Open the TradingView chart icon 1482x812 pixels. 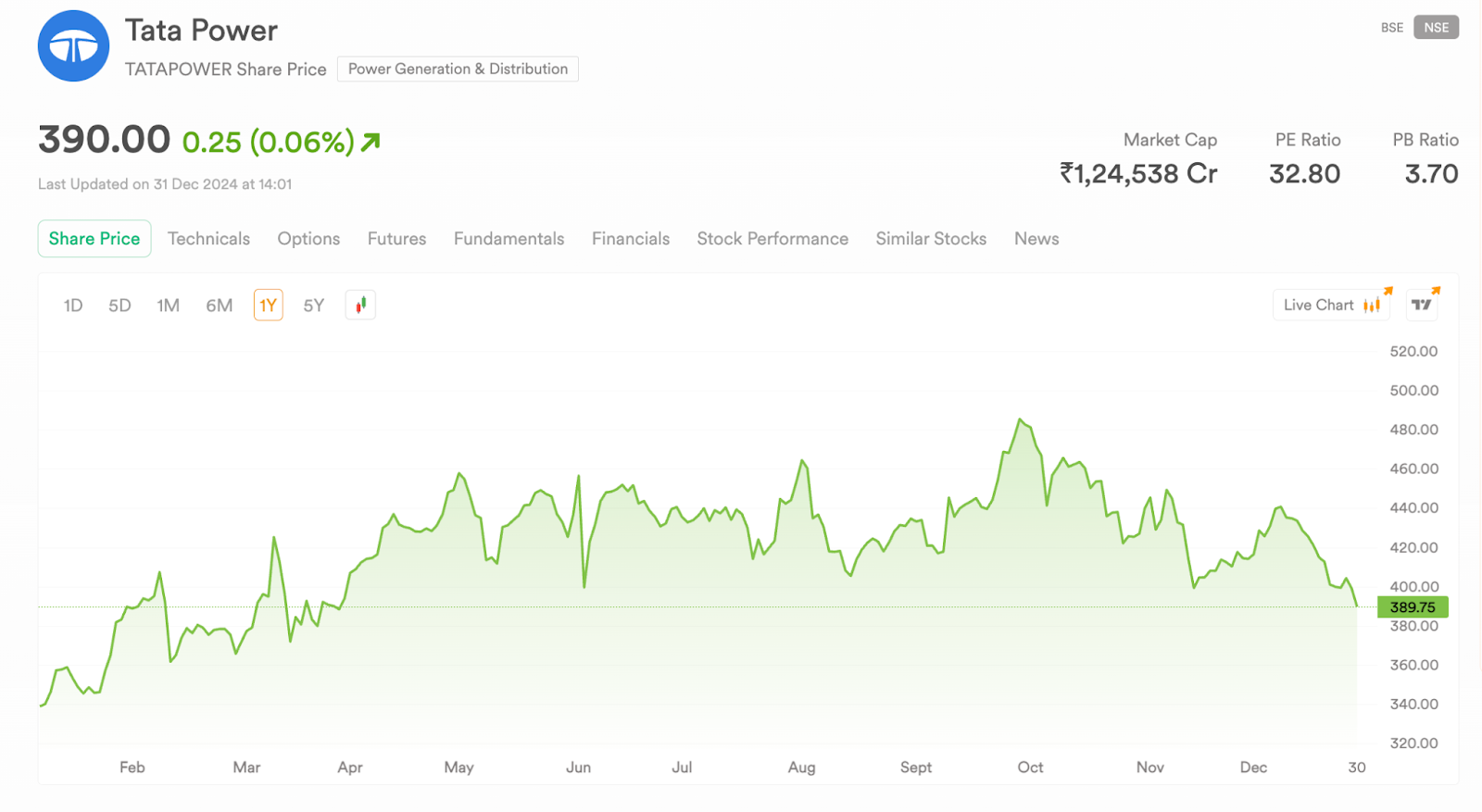[1422, 305]
